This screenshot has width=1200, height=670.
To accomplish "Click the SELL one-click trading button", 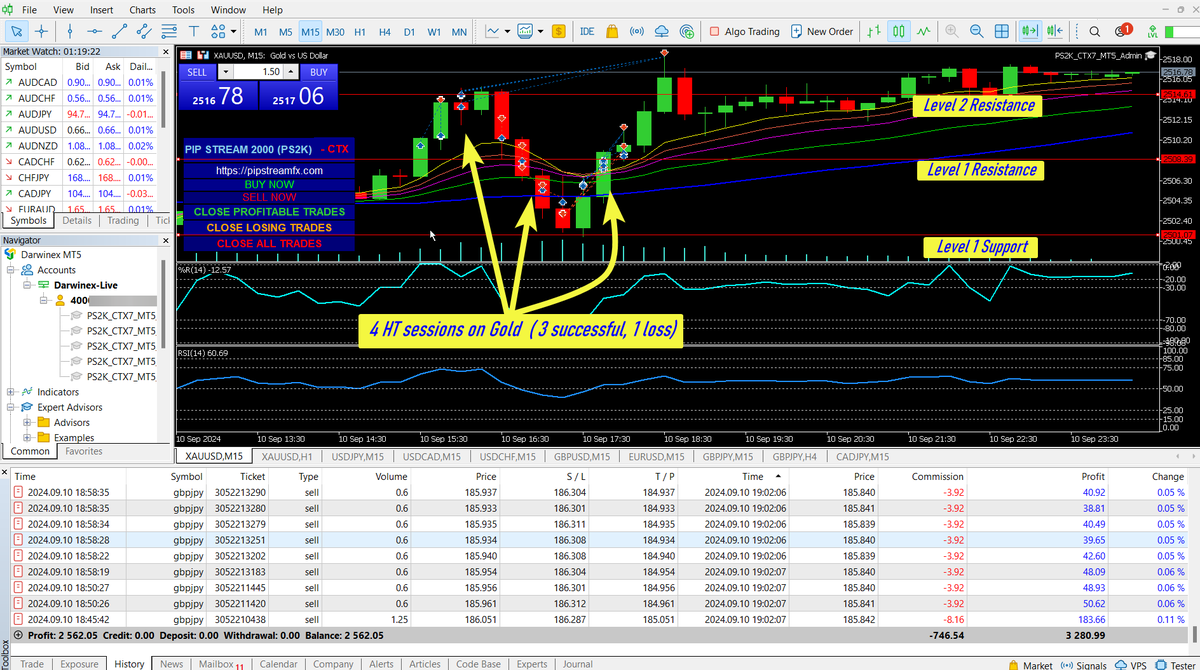I will coord(197,72).
